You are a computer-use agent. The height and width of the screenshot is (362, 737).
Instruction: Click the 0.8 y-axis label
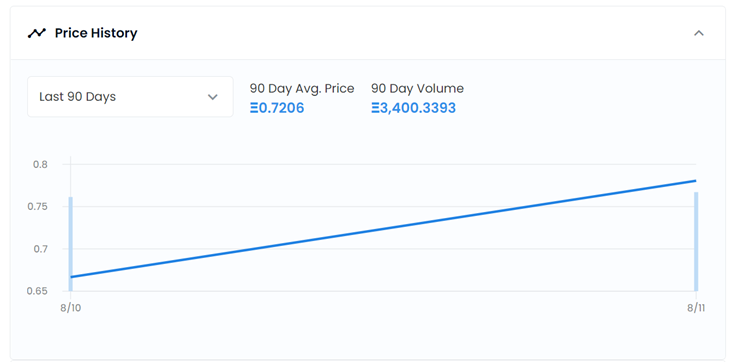[x=40, y=165]
